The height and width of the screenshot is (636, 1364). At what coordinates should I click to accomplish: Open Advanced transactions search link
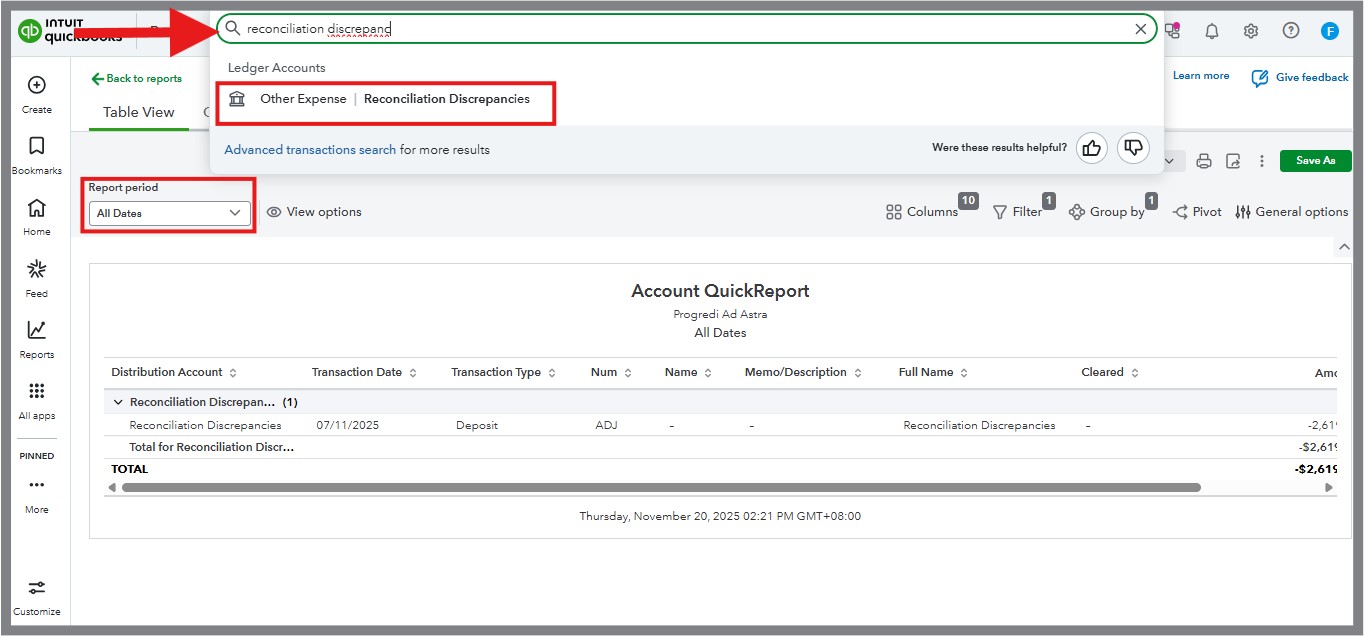[310, 150]
